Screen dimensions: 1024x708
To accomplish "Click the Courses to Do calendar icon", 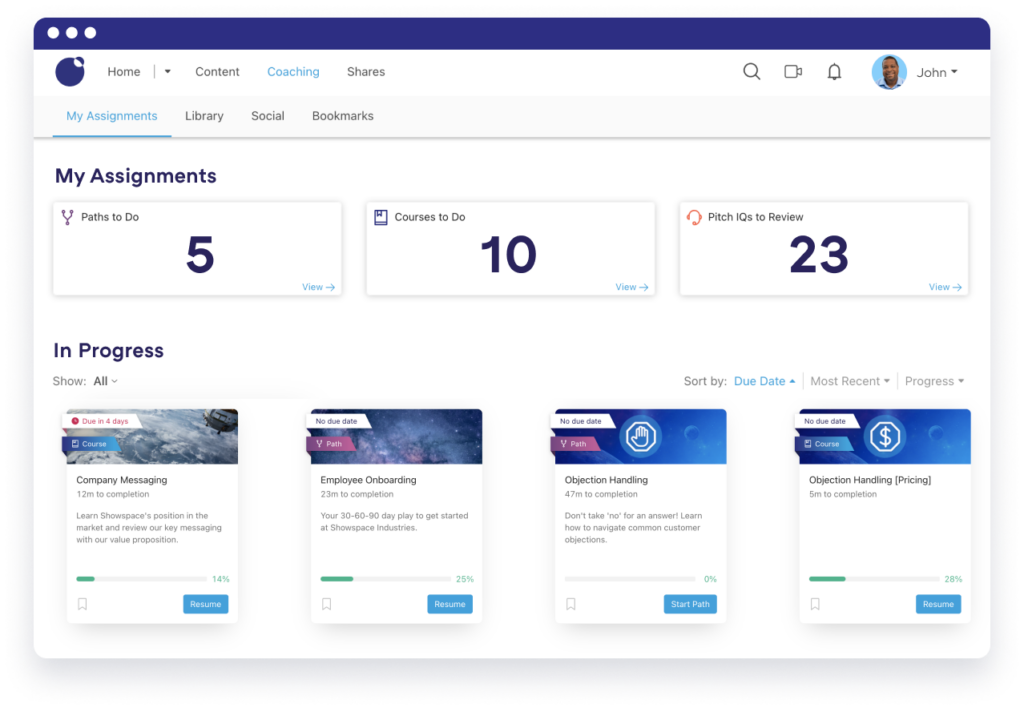I will click(382, 216).
